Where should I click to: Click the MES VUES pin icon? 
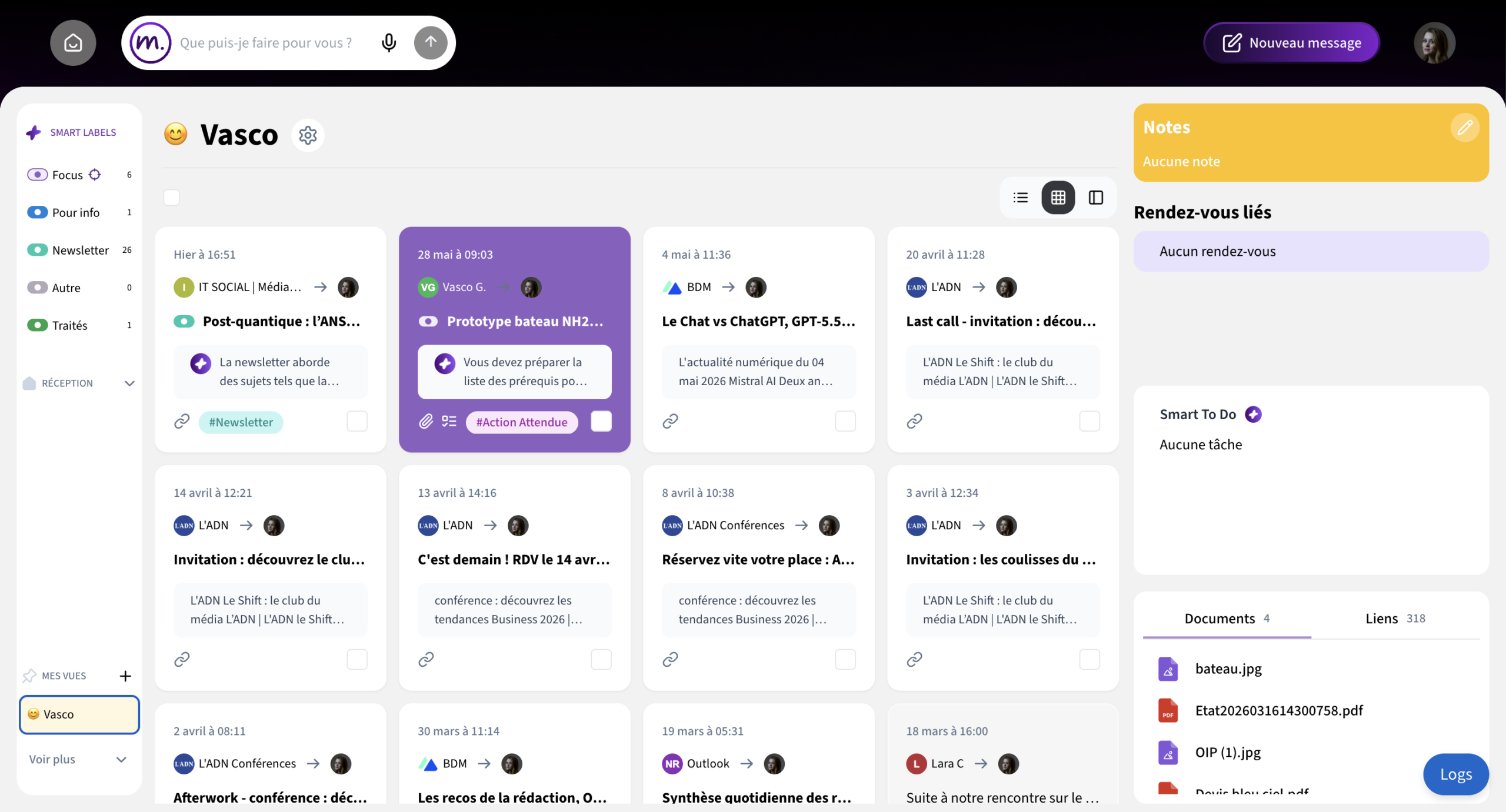click(29, 676)
